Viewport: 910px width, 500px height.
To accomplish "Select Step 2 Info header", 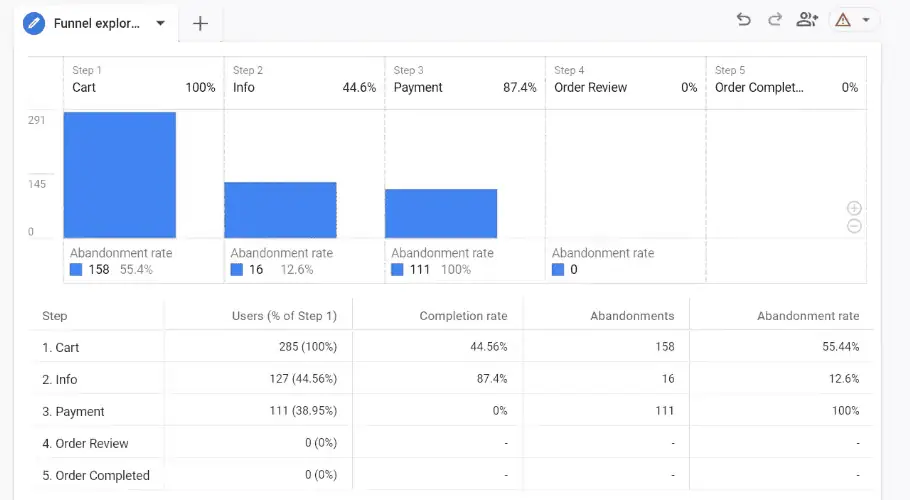I will 304,83.
